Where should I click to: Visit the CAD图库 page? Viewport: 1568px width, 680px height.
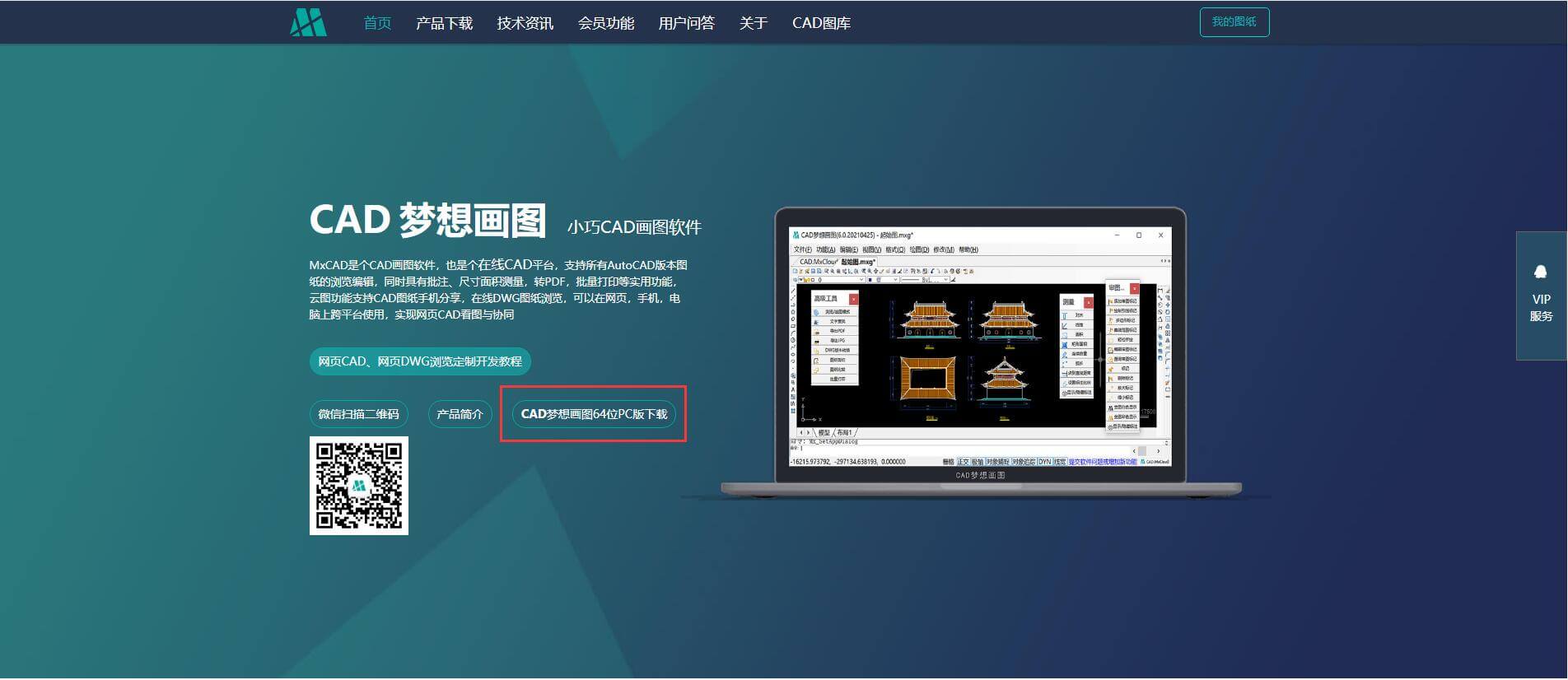(821, 23)
